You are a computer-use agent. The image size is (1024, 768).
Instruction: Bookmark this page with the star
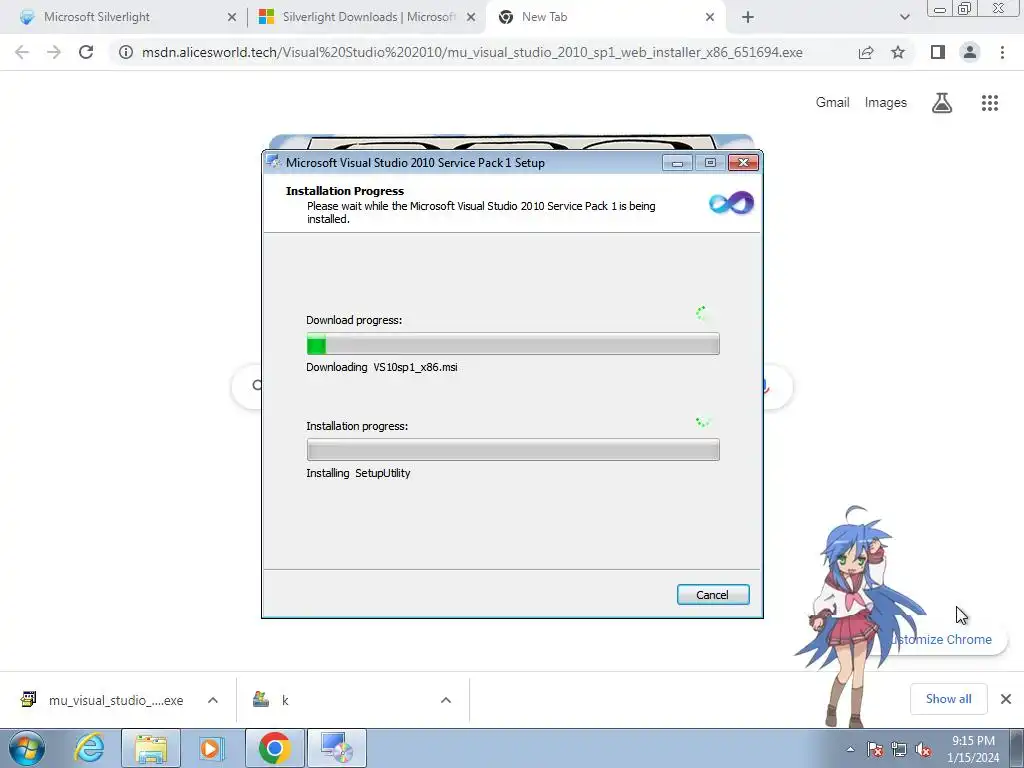coord(898,52)
